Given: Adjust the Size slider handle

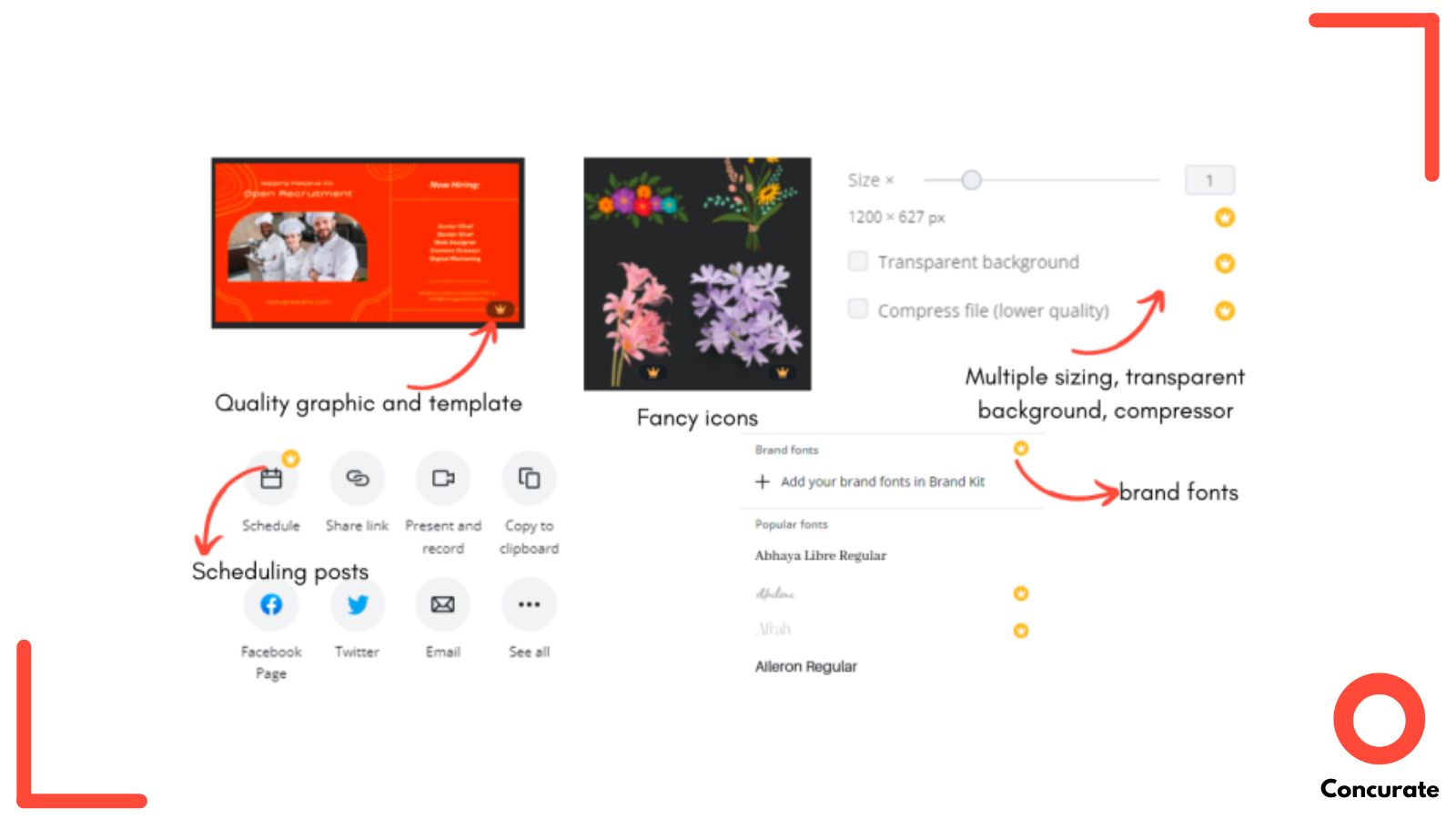Looking at the screenshot, I should pyautogui.click(x=972, y=180).
